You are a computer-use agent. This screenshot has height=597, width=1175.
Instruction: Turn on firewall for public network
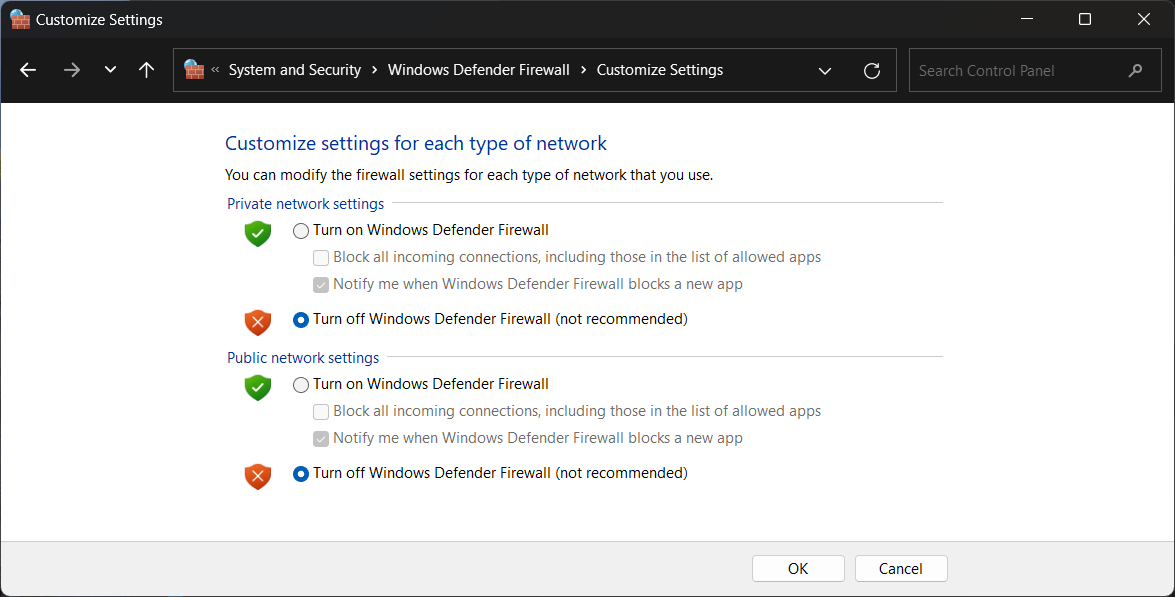pos(300,385)
